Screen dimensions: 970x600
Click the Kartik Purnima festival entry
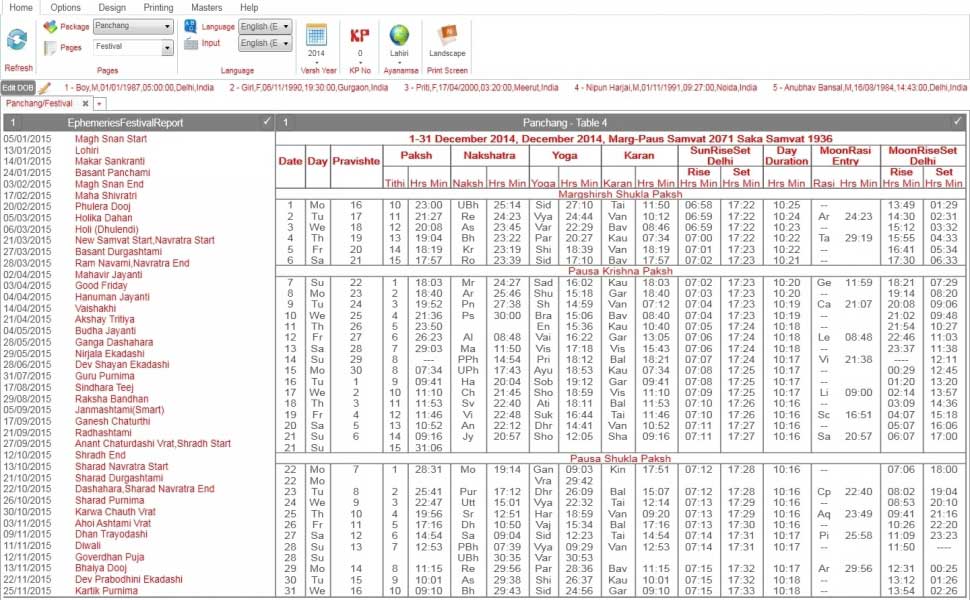point(106,591)
